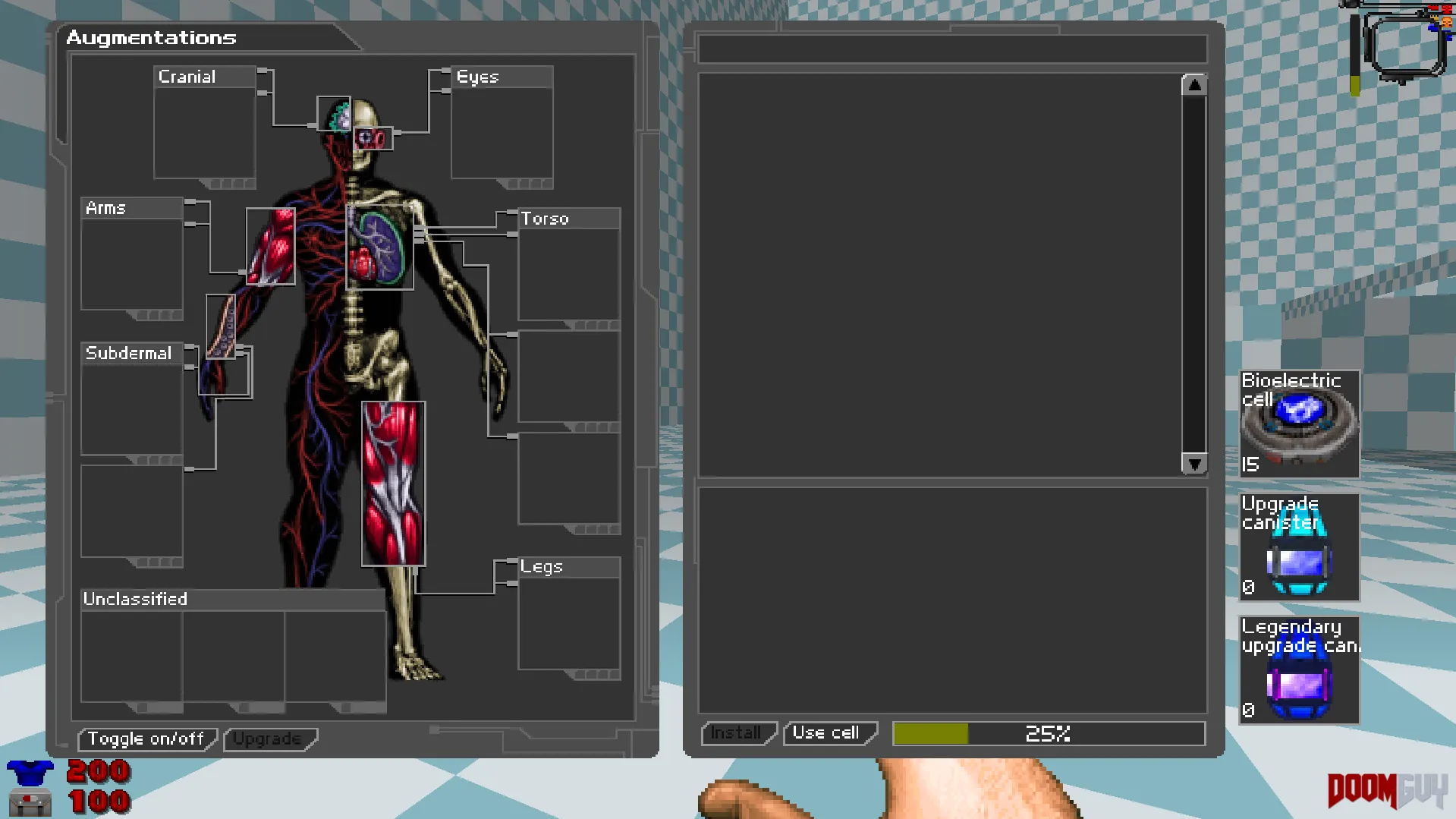Image resolution: width=1456 pixels, height=819 pixels.
Task: Select the third Torso augmentation slot
Action: pos(569,478)
